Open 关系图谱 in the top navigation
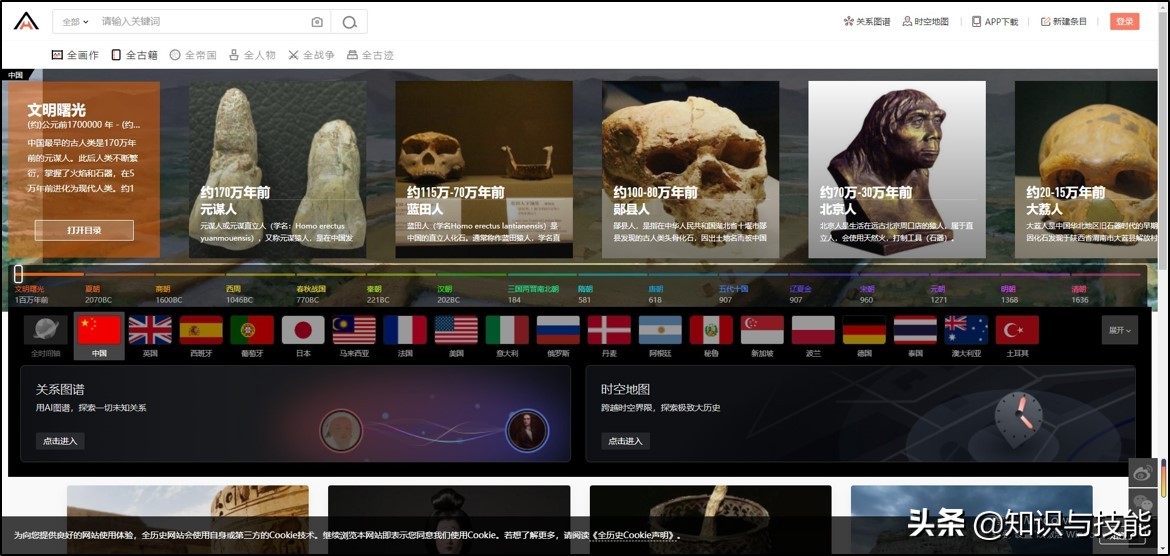The image size is (1170, 556). click(x=867, y=22)
